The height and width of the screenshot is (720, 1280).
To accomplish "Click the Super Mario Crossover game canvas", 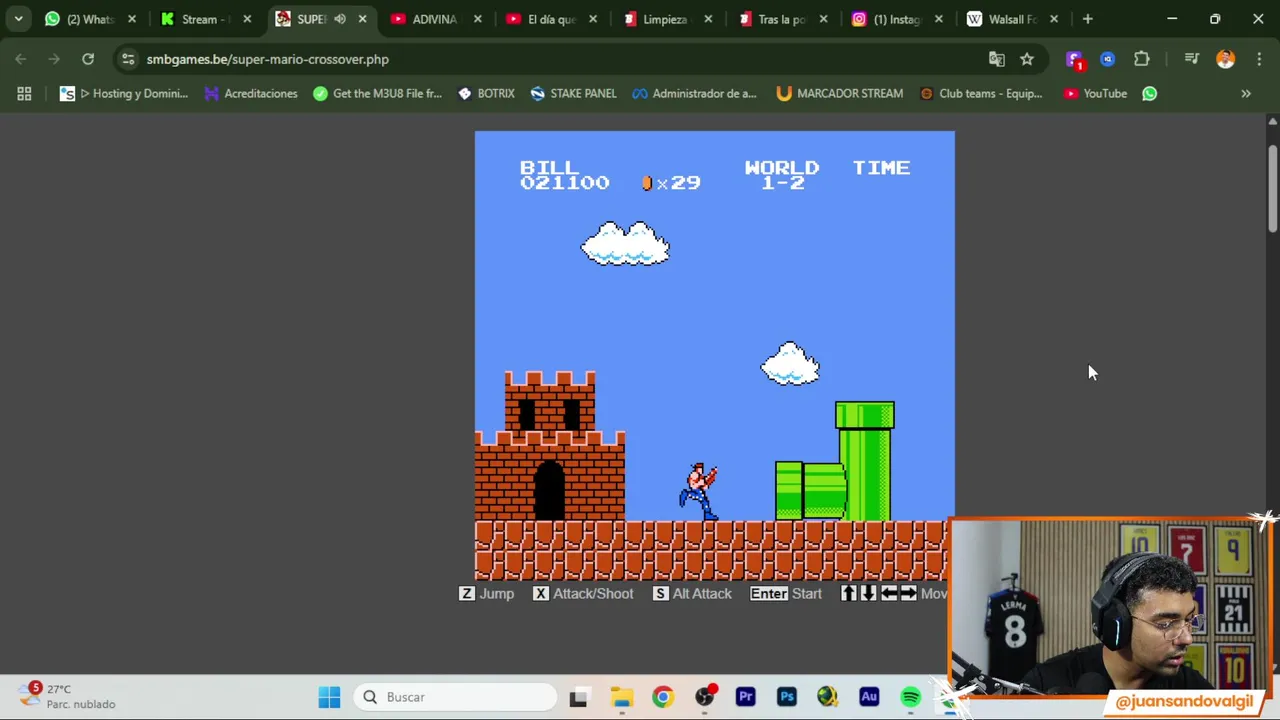I will coord(714,355).
